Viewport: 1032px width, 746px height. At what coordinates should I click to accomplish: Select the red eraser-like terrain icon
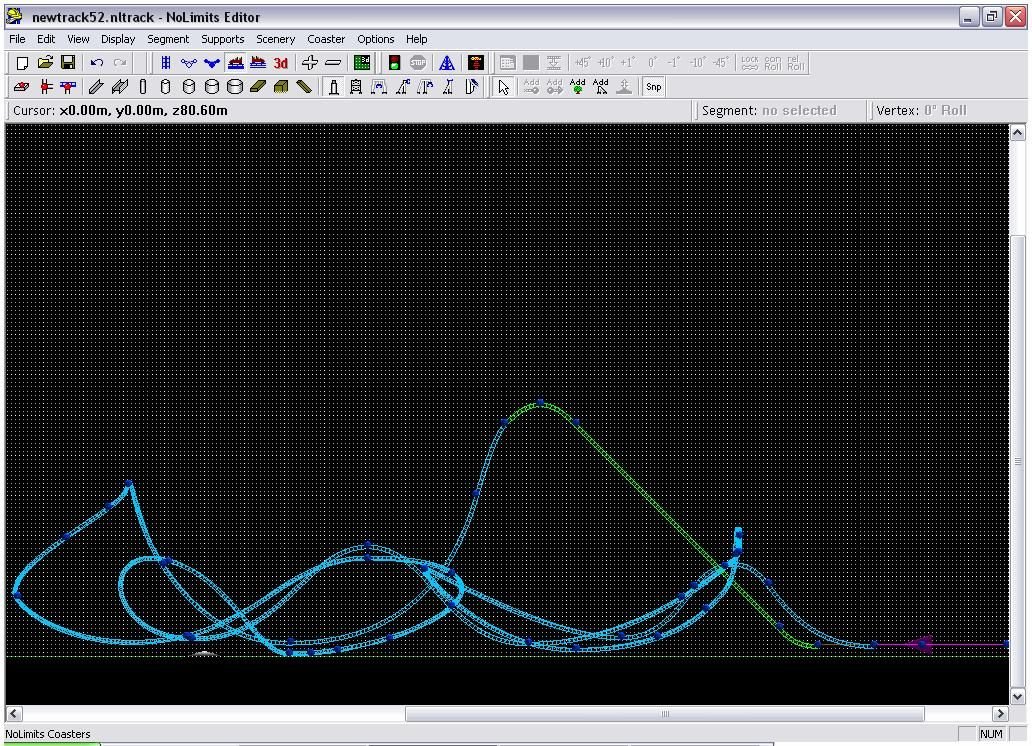click(22, 86)
